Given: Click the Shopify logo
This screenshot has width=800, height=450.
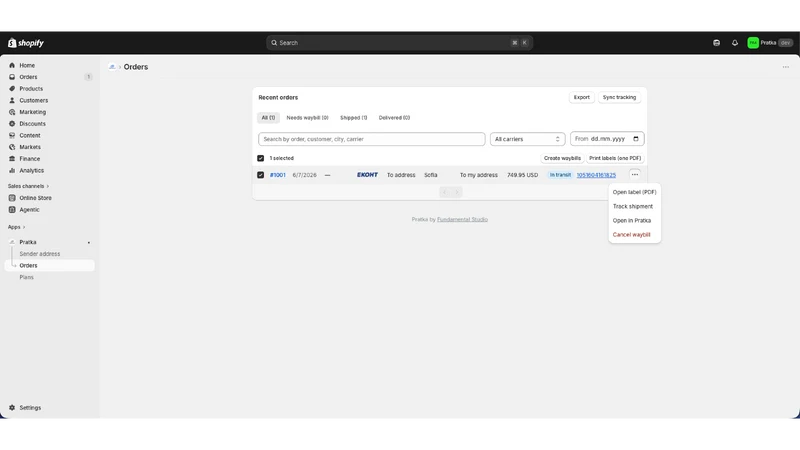Looking at the screenshot, I should coord(26,43).
